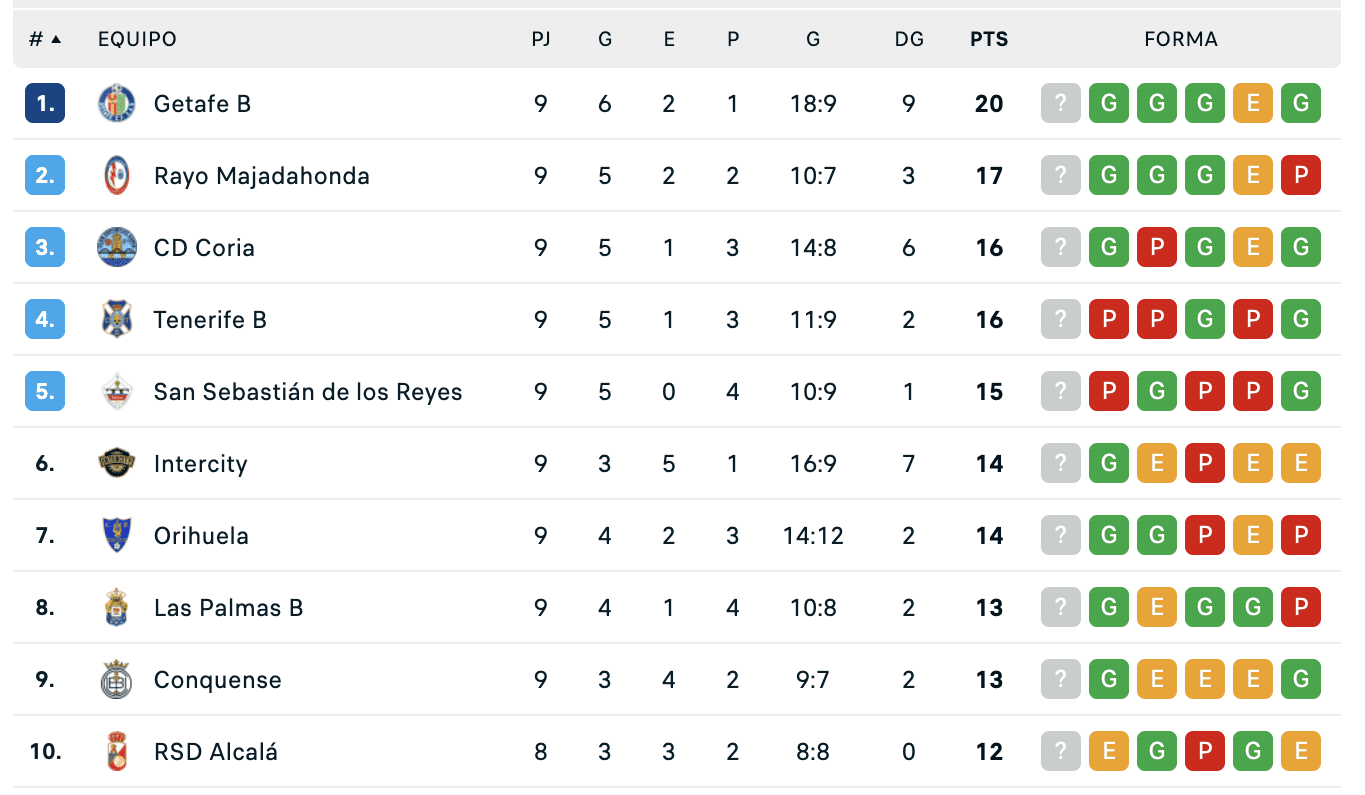Screen dimensions: 1365x795
Task: Open the Getafe B team name link
Action: tap(202, 104)
